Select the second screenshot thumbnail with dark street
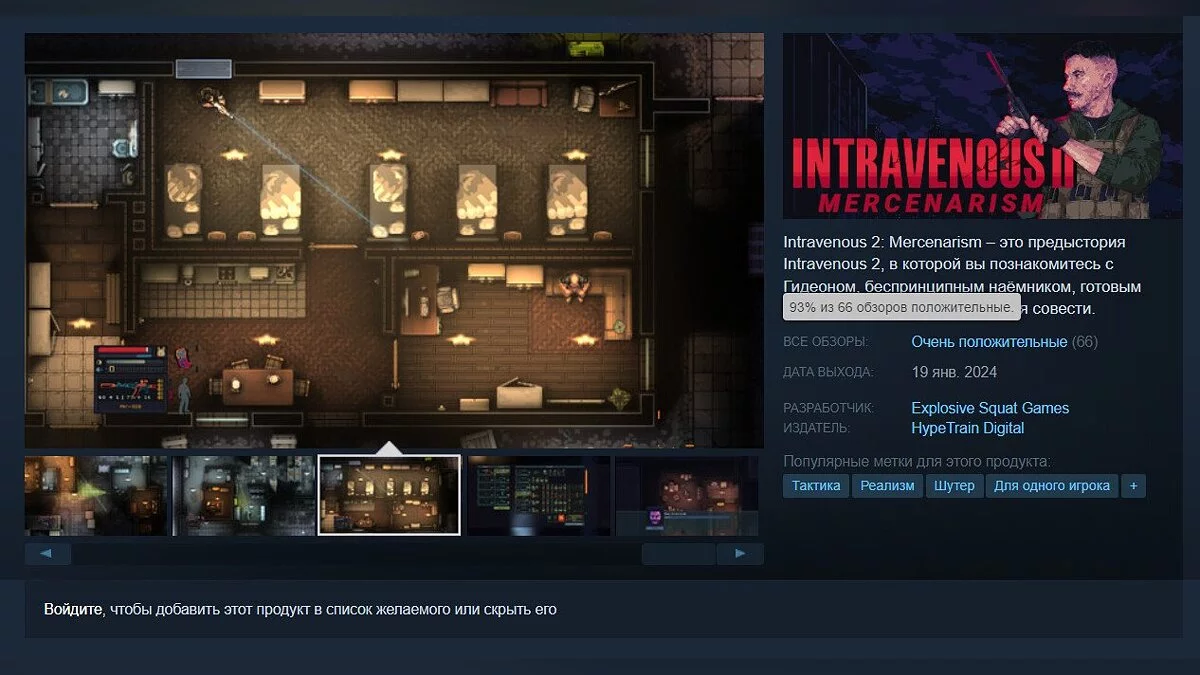 (243, 495)
